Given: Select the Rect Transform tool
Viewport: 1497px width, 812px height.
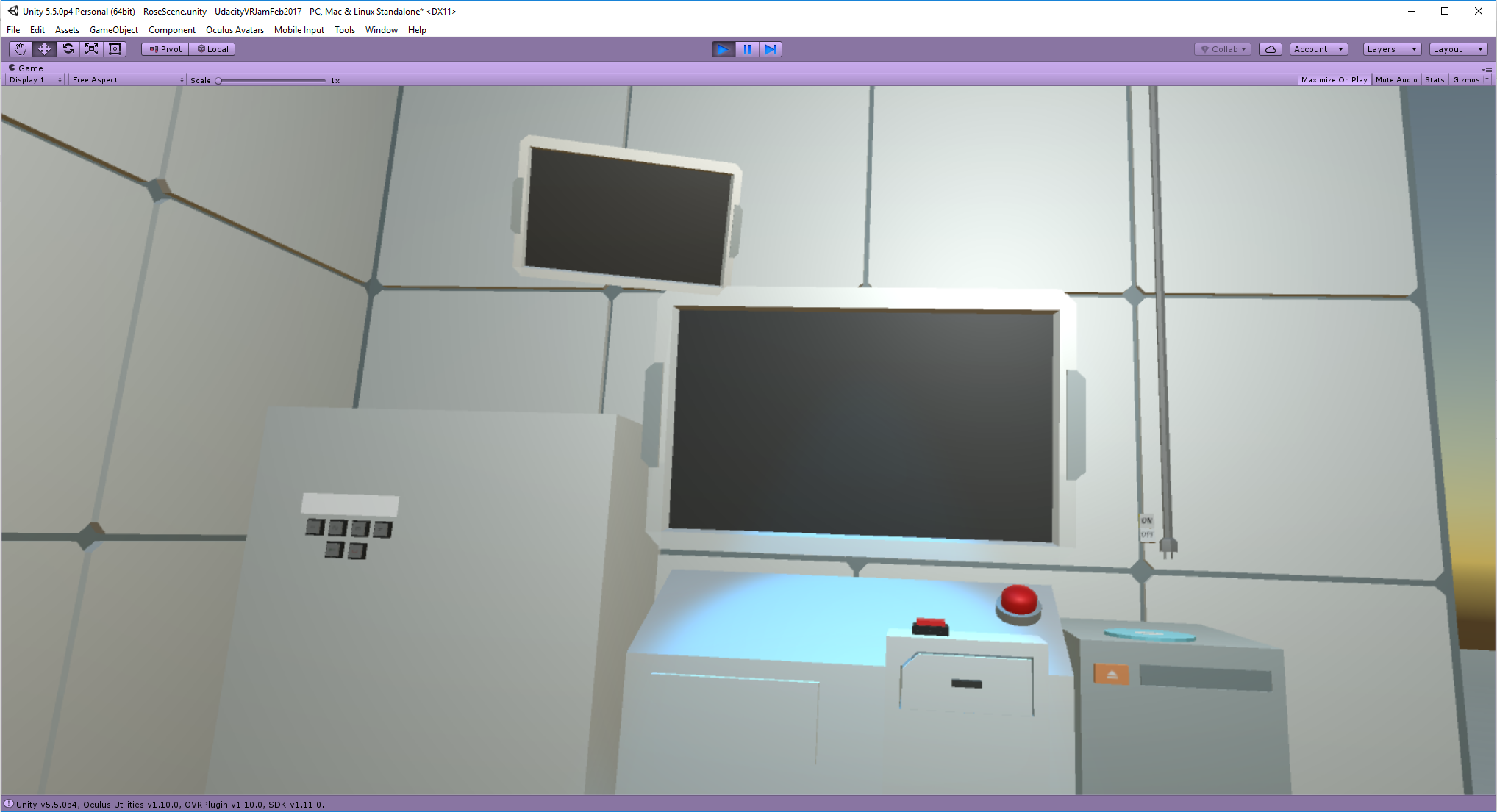Looking at the screenshot, I should [x=115, y=49].
